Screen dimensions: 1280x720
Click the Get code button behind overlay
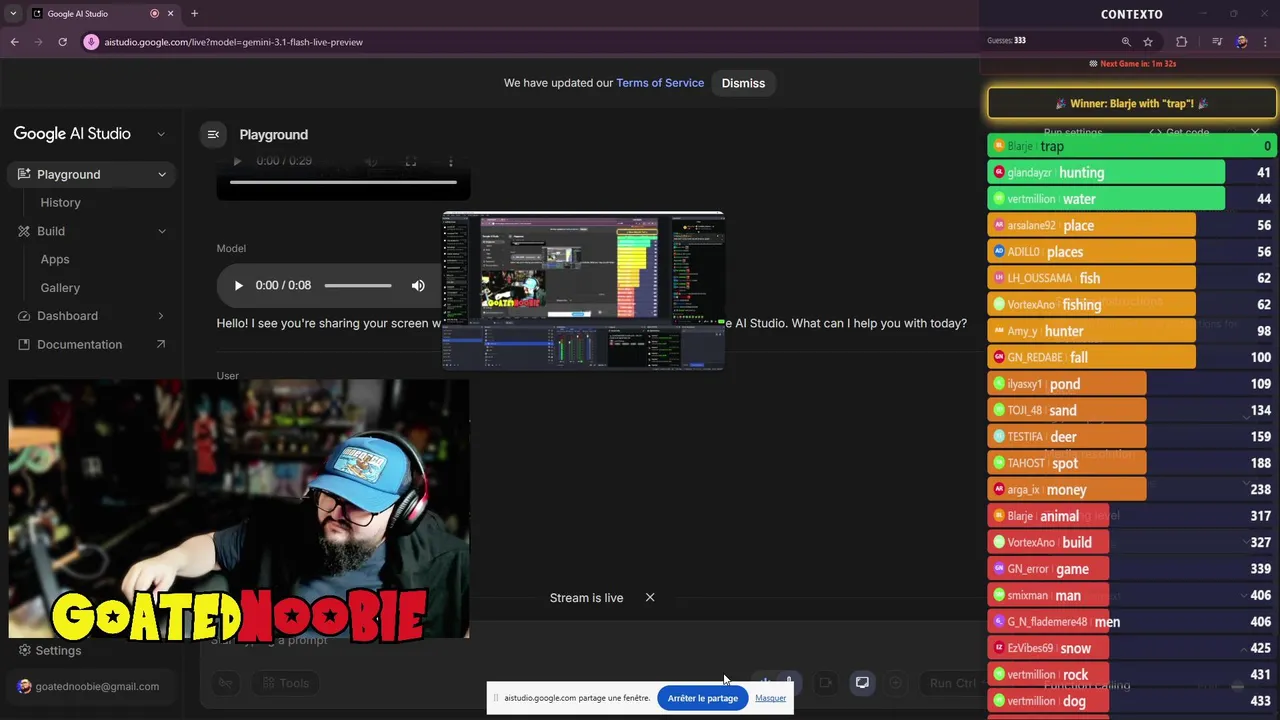pos(1180,132)
